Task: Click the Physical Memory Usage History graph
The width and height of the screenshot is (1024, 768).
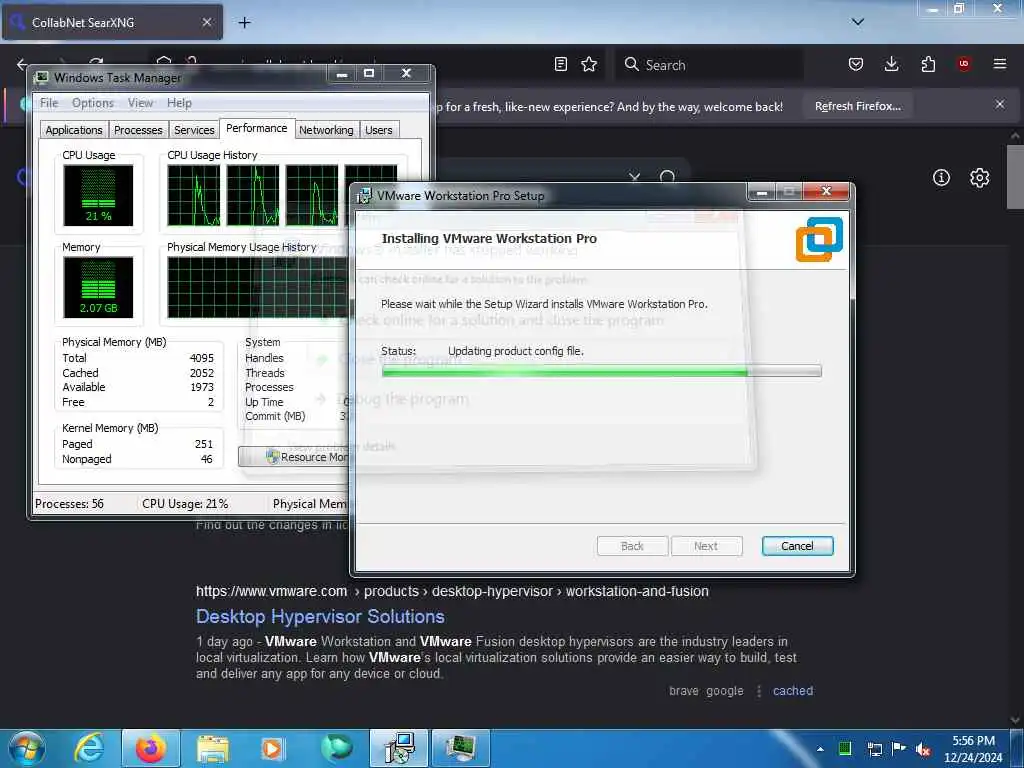Action: pos(258,287)
